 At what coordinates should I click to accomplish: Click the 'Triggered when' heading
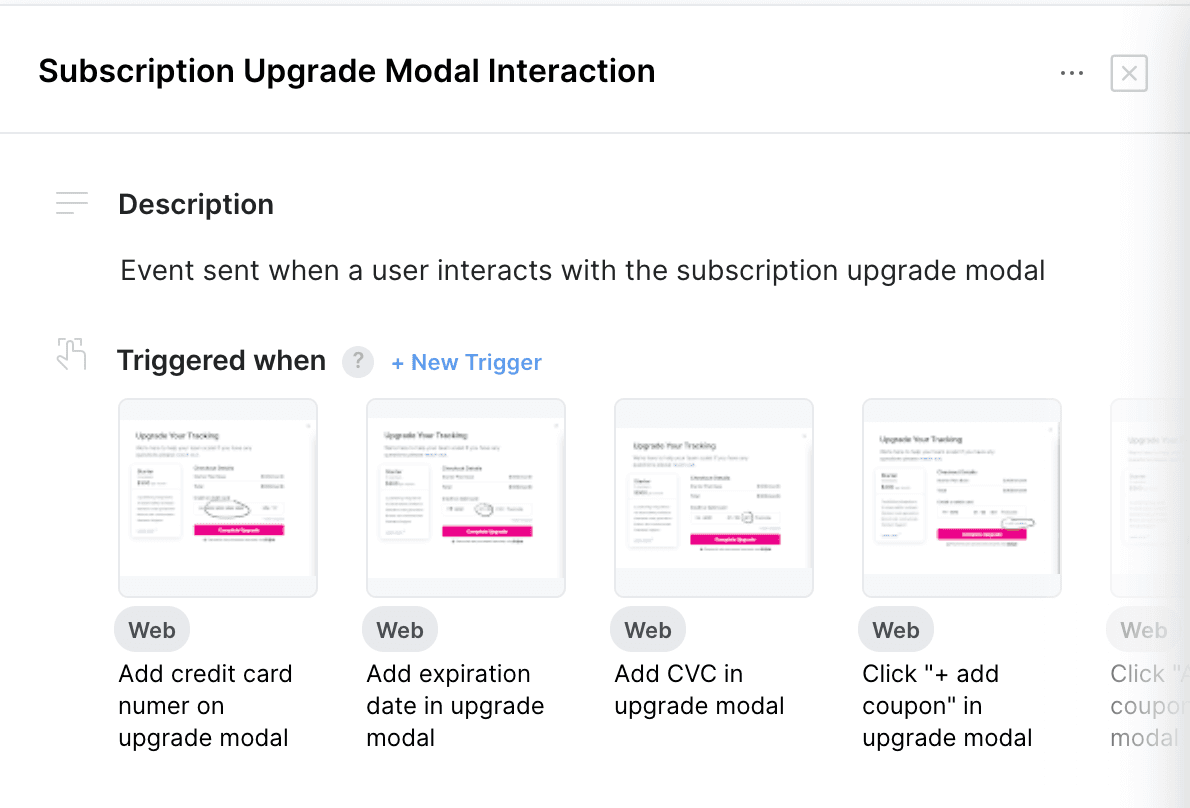pyautogui.click(x=221, y=360)
